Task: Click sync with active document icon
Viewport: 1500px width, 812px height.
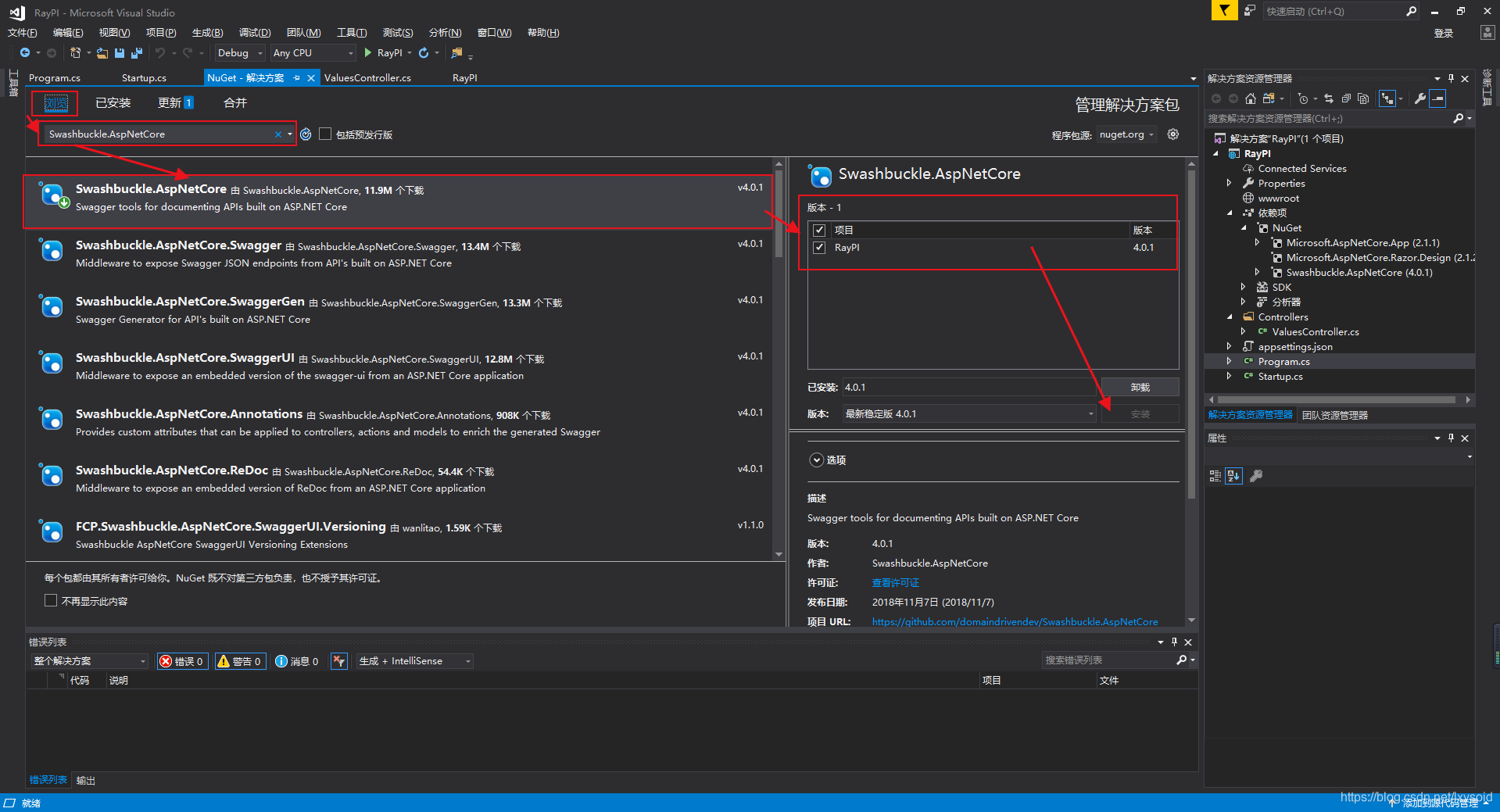Action: (x=1329, y=98)
